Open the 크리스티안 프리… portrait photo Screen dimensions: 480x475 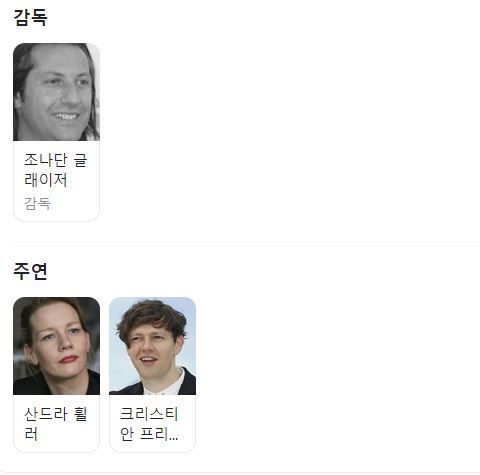152,346
